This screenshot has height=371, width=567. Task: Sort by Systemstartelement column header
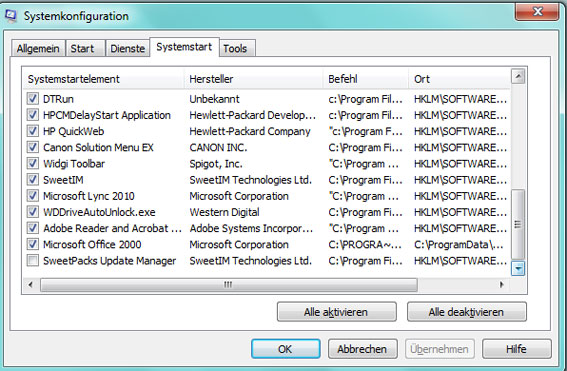click(104, 79)
